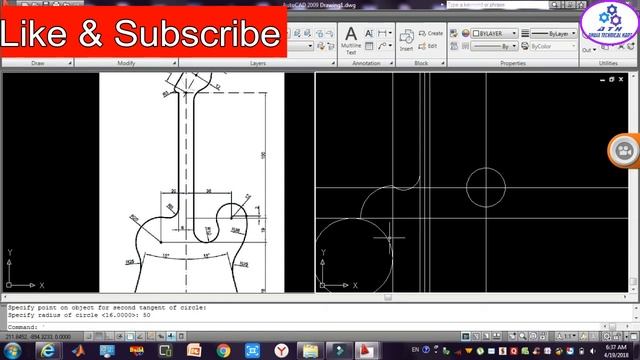This screenshot has width=640, height=360.
Task: Click the search binoculars icon in title bar
Action: [554, 5]
